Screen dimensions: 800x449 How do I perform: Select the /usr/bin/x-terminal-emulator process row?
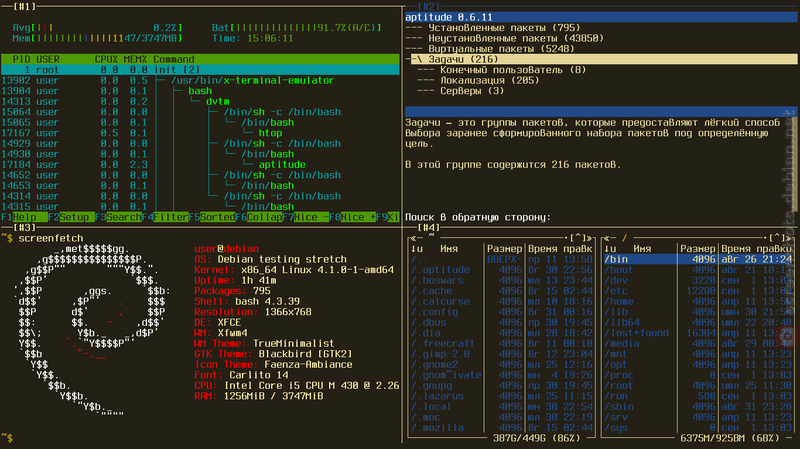[200, 81]
